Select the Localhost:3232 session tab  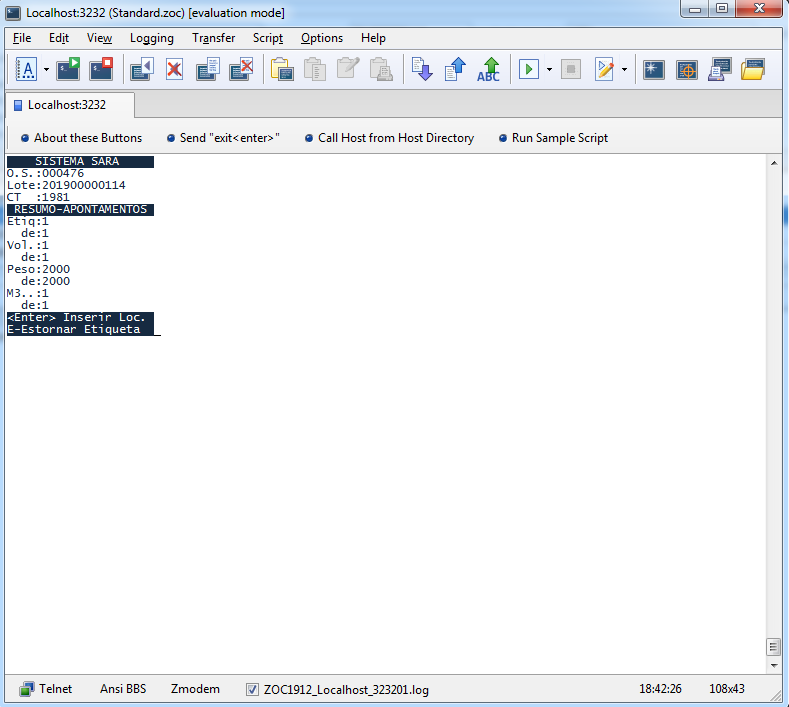(x=69, y=105)
